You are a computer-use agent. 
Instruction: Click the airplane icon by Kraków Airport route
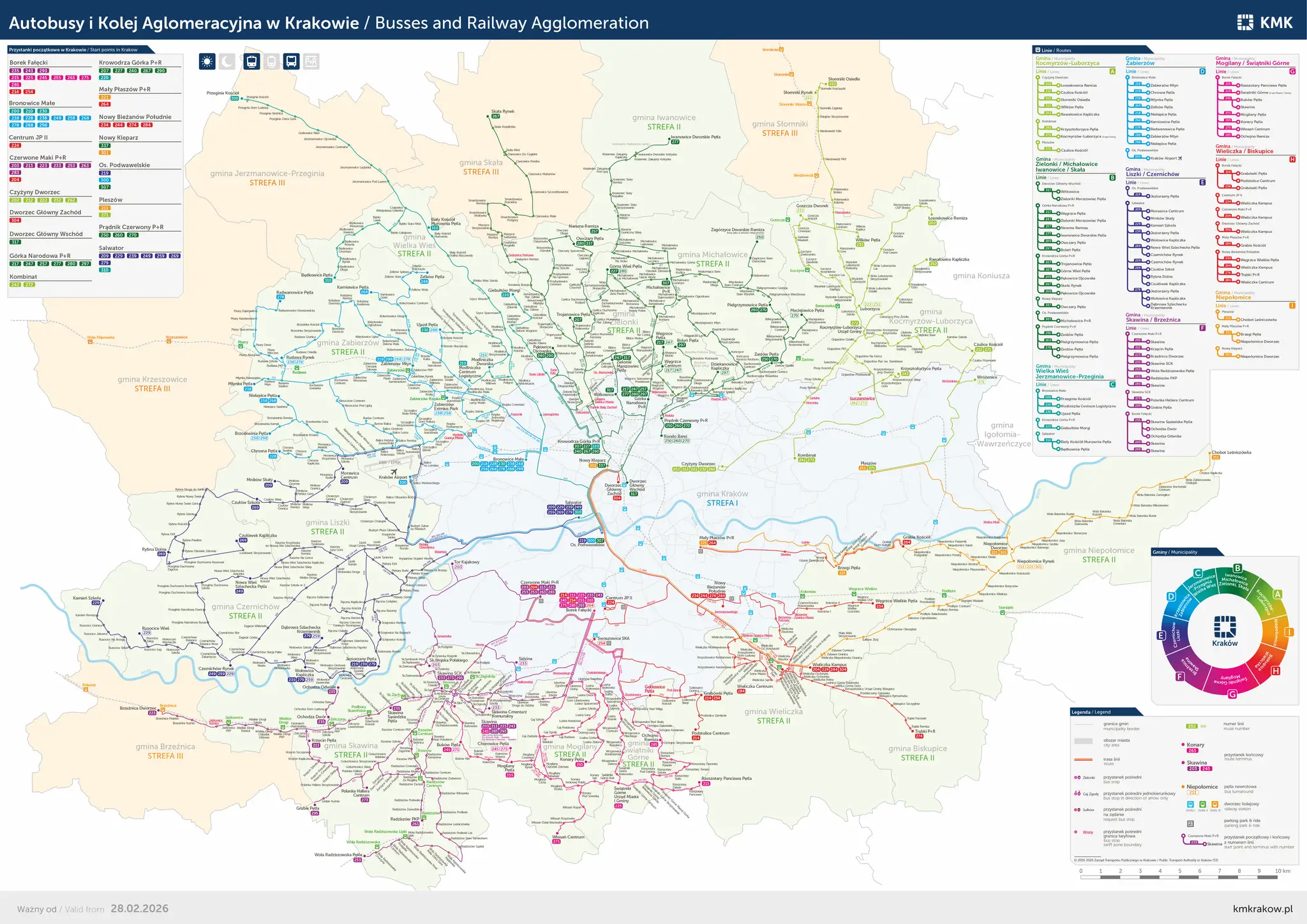(x=1181, y=158)
